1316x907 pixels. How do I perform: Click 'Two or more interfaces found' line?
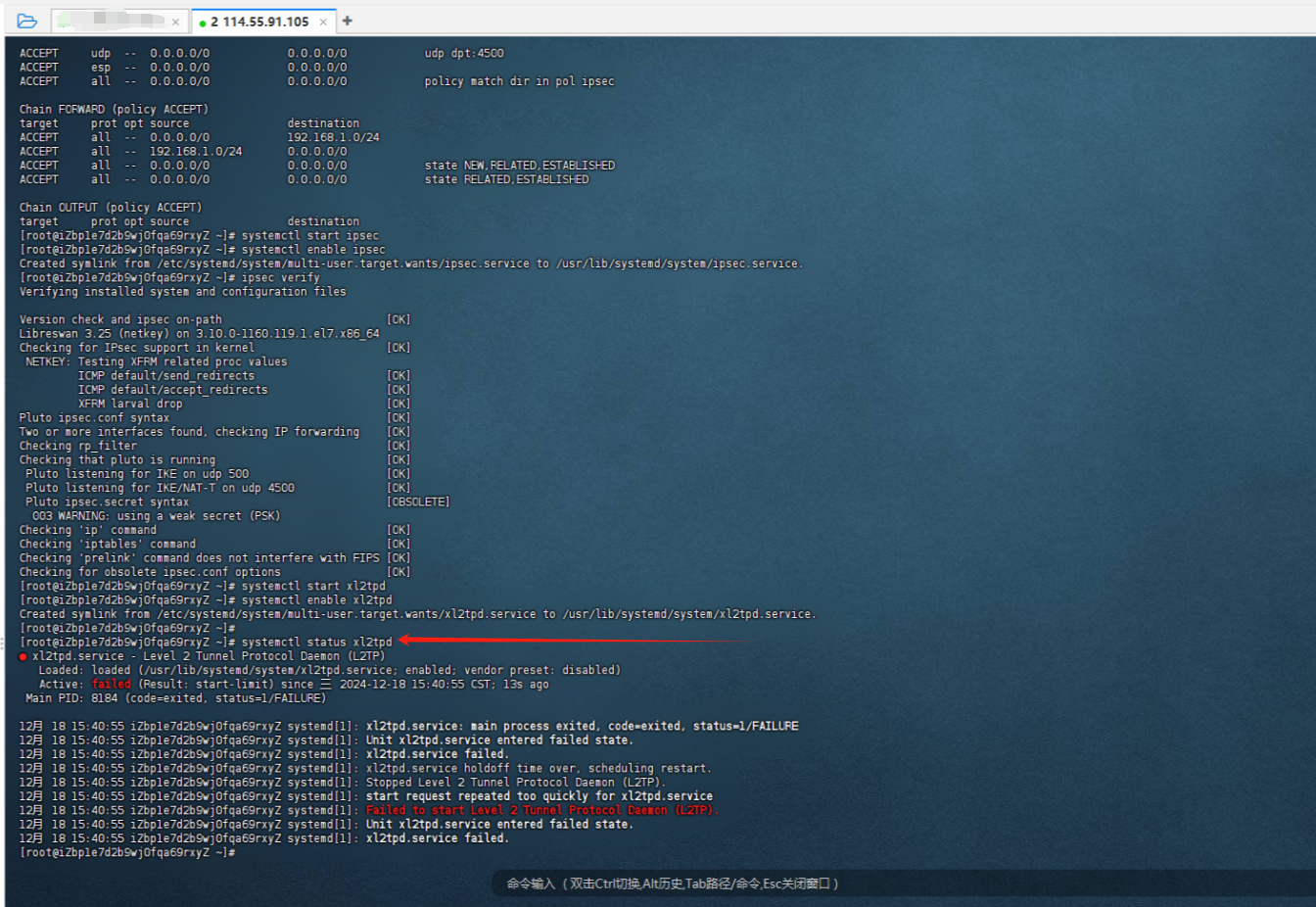click(x=189, y=432)
